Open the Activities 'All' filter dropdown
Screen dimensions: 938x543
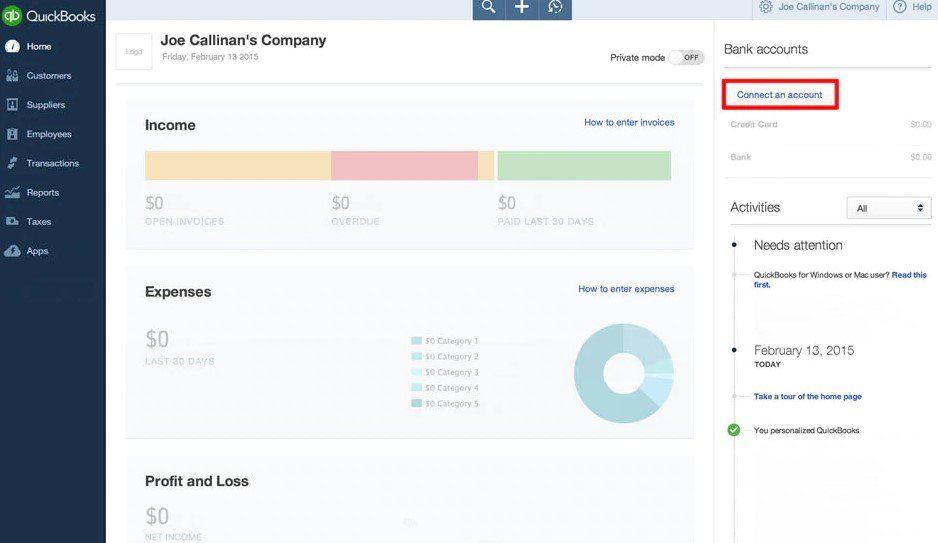[889, 208]
